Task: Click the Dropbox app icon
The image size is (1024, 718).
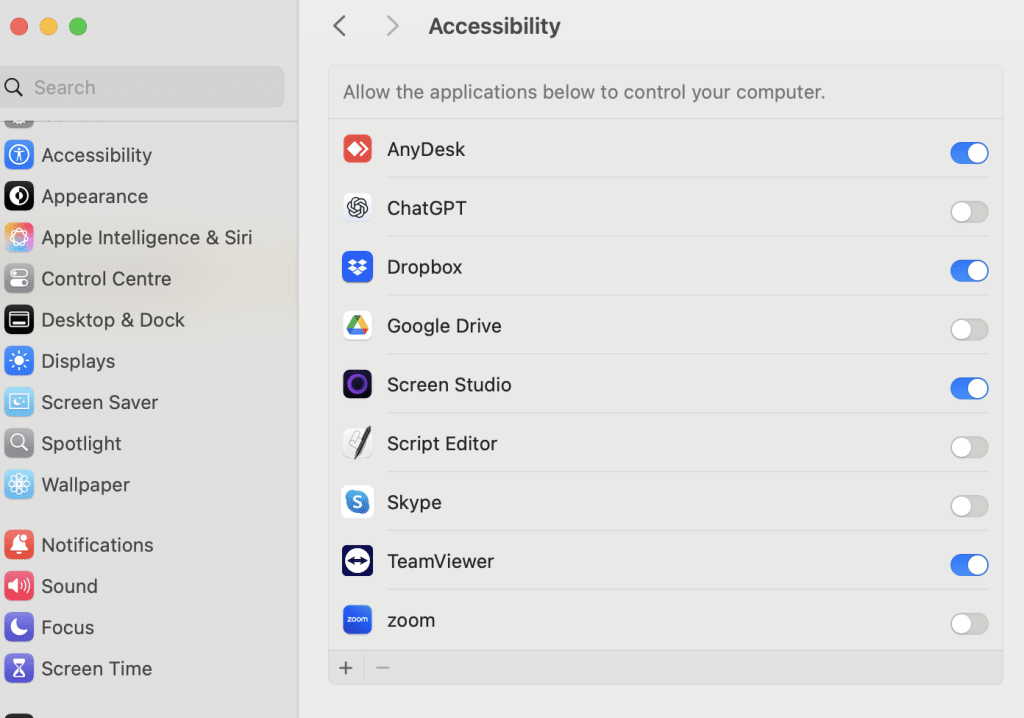Action: [357, 267]
